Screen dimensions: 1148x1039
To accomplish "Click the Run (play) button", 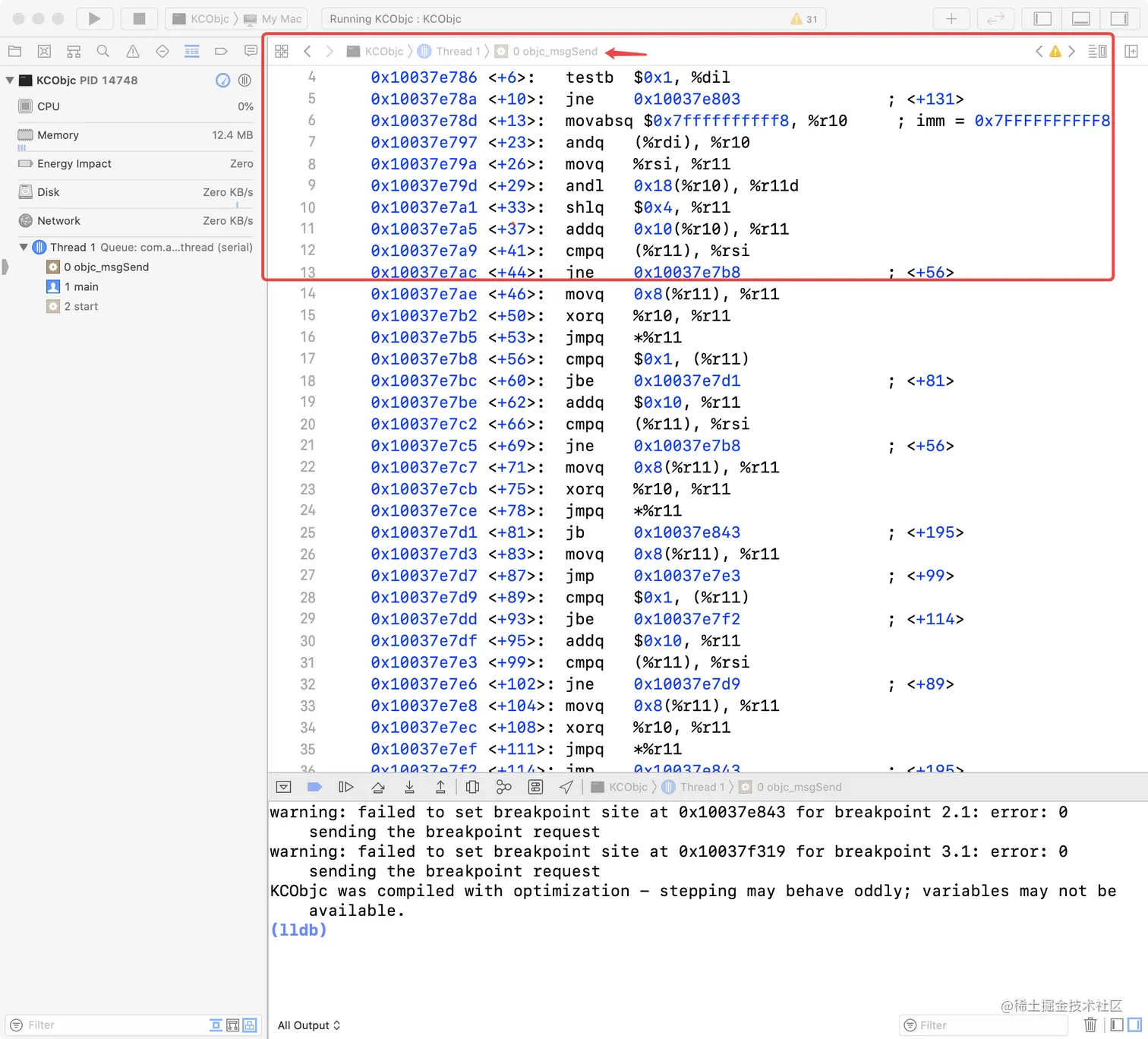I will 94,18.
